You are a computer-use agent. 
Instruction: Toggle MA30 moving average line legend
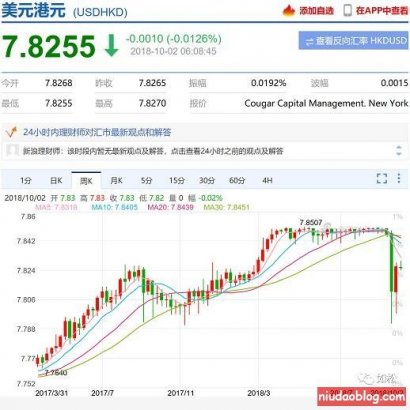coord(226,207)
